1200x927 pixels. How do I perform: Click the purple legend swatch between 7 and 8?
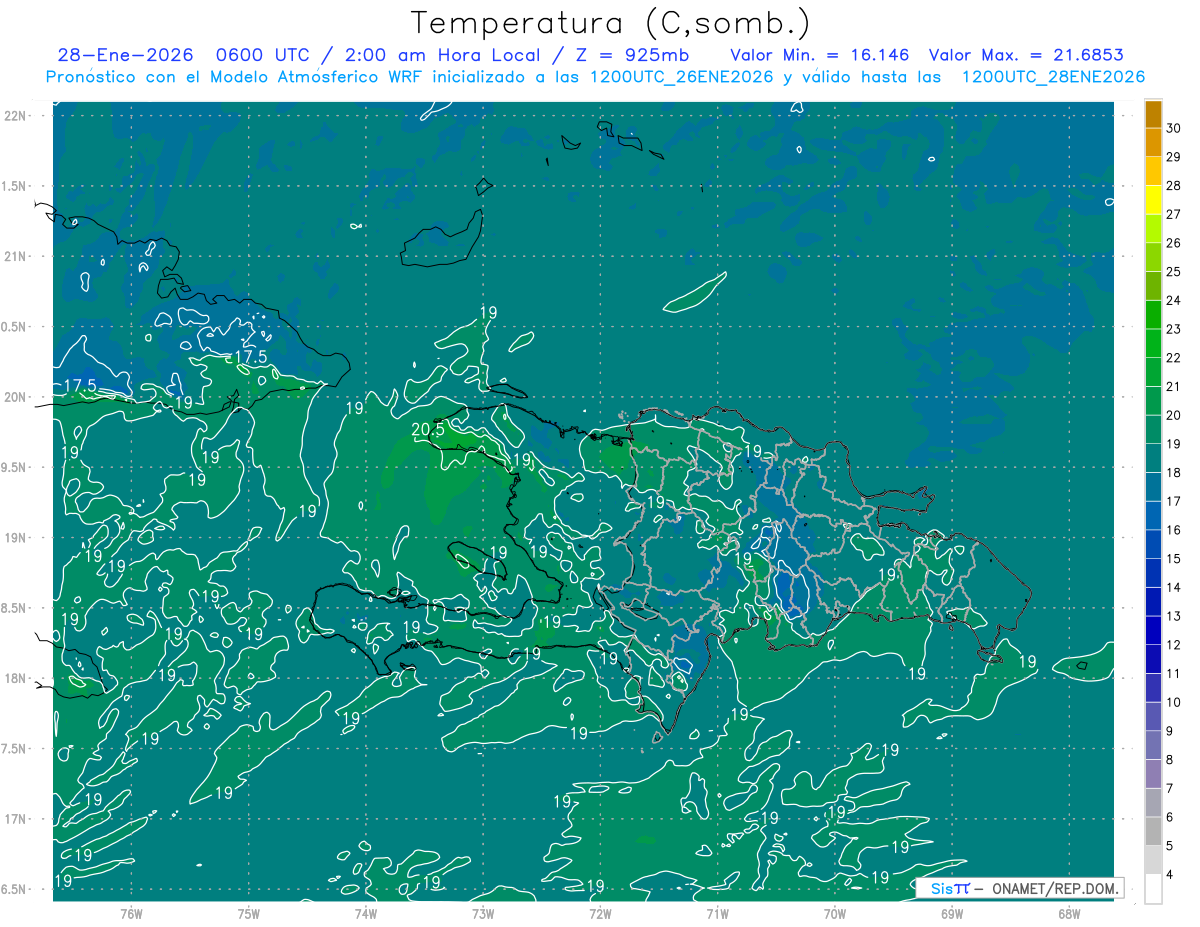[1153, 775]
